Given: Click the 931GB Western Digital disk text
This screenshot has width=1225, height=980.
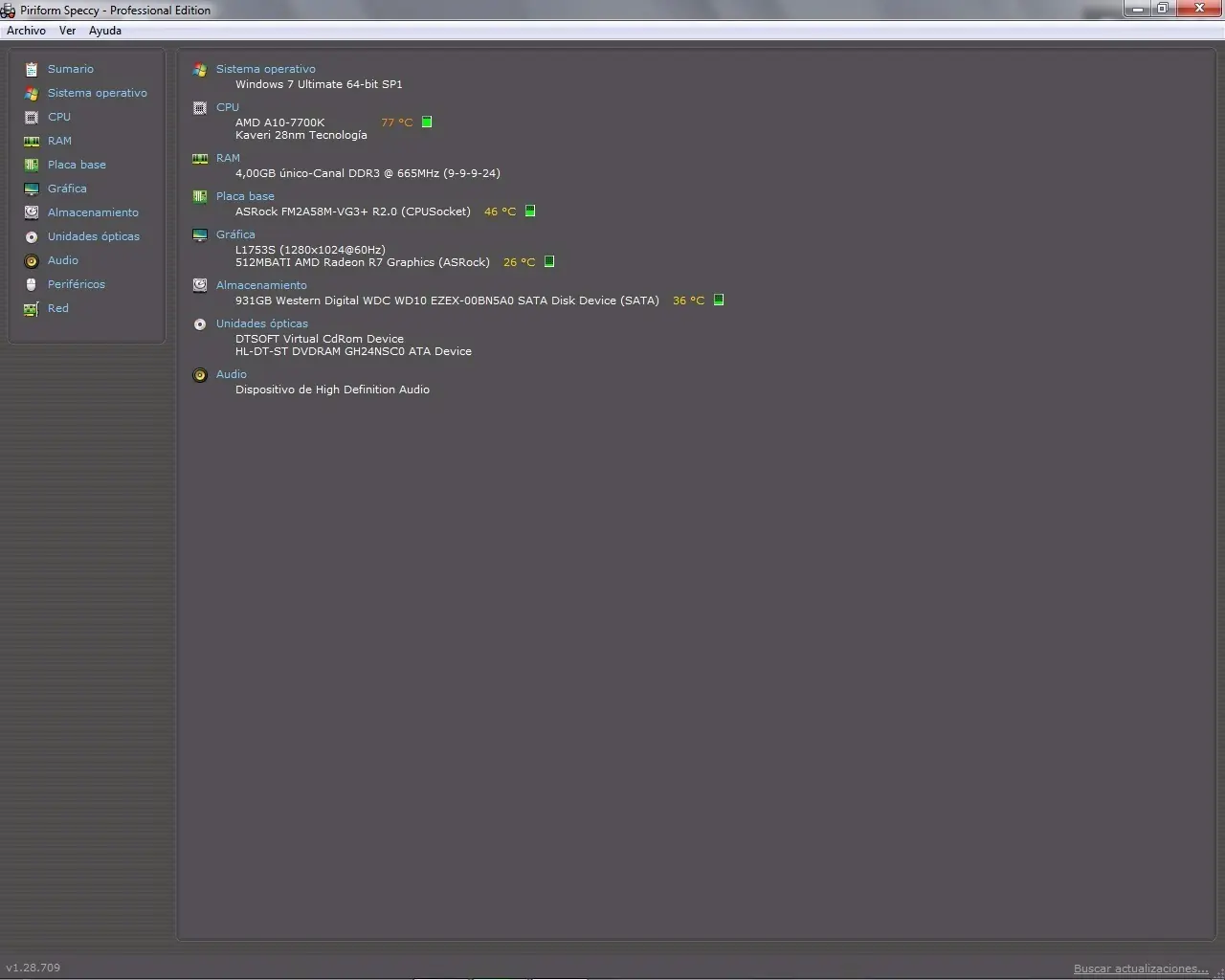Looking at the screenshot, I should click(x=447, y=301).
